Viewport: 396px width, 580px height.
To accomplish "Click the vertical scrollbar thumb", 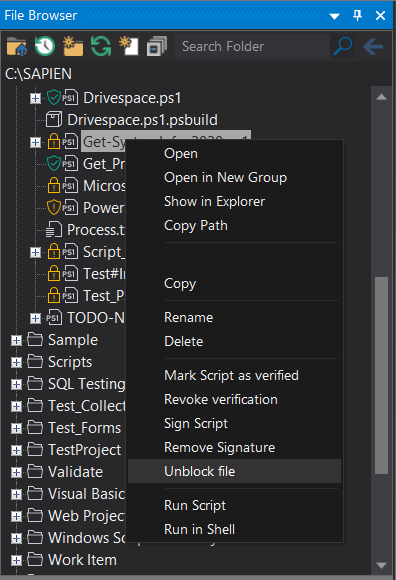I will point(381,375).
